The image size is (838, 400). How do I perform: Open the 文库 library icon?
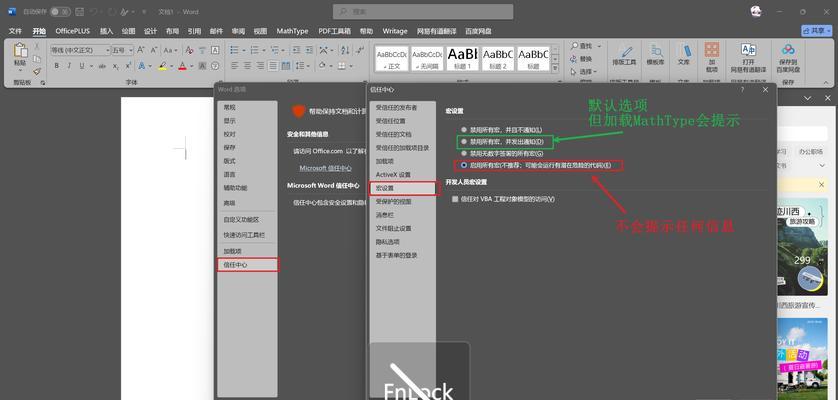684,56
